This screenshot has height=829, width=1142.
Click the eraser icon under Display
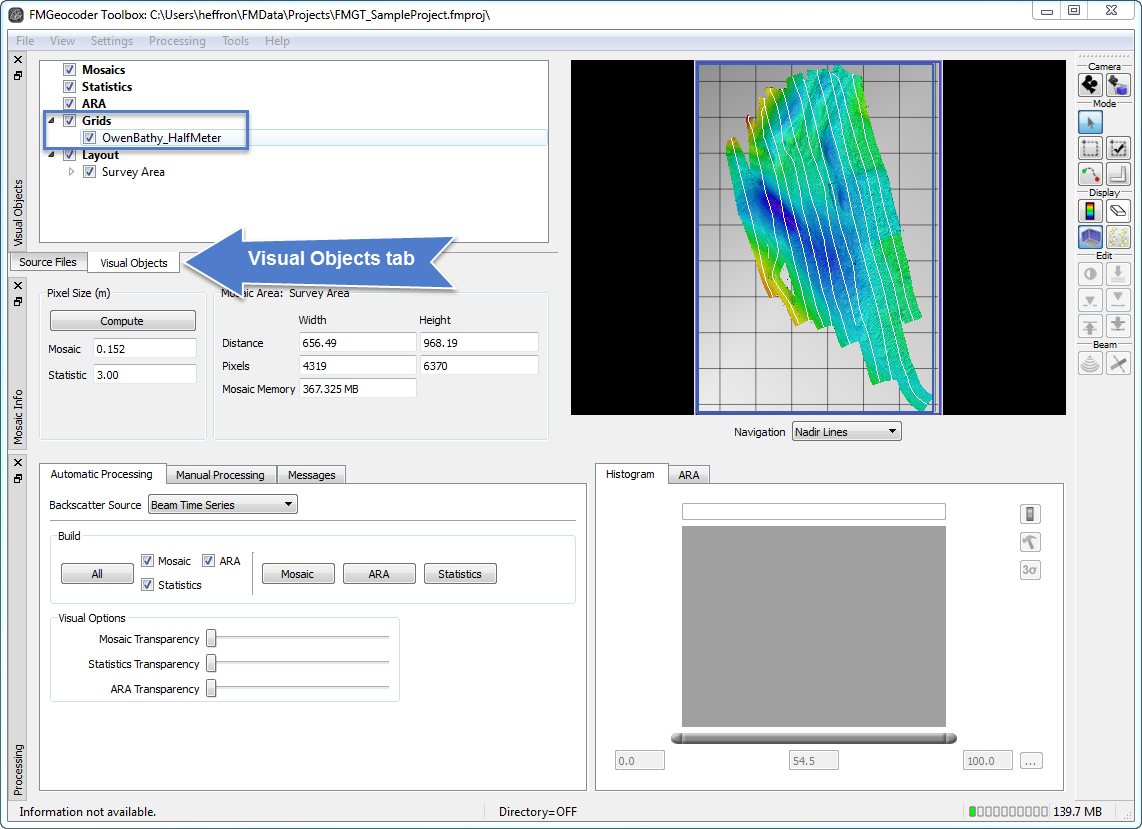coord(1118,211)
